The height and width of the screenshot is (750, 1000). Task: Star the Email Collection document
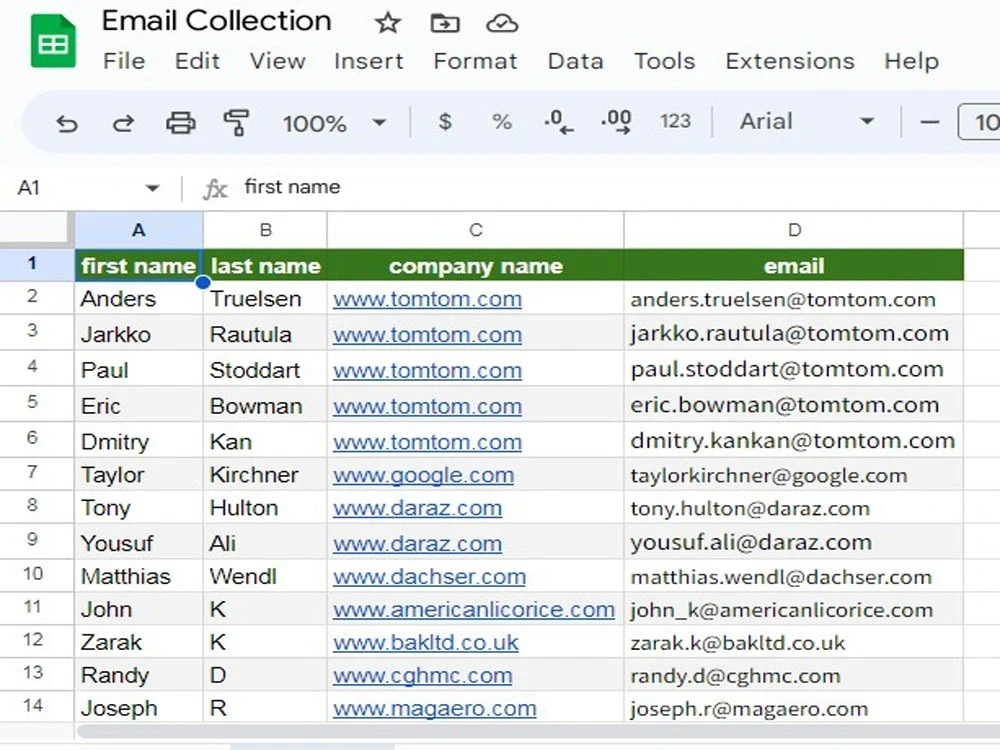coord(387,24)
